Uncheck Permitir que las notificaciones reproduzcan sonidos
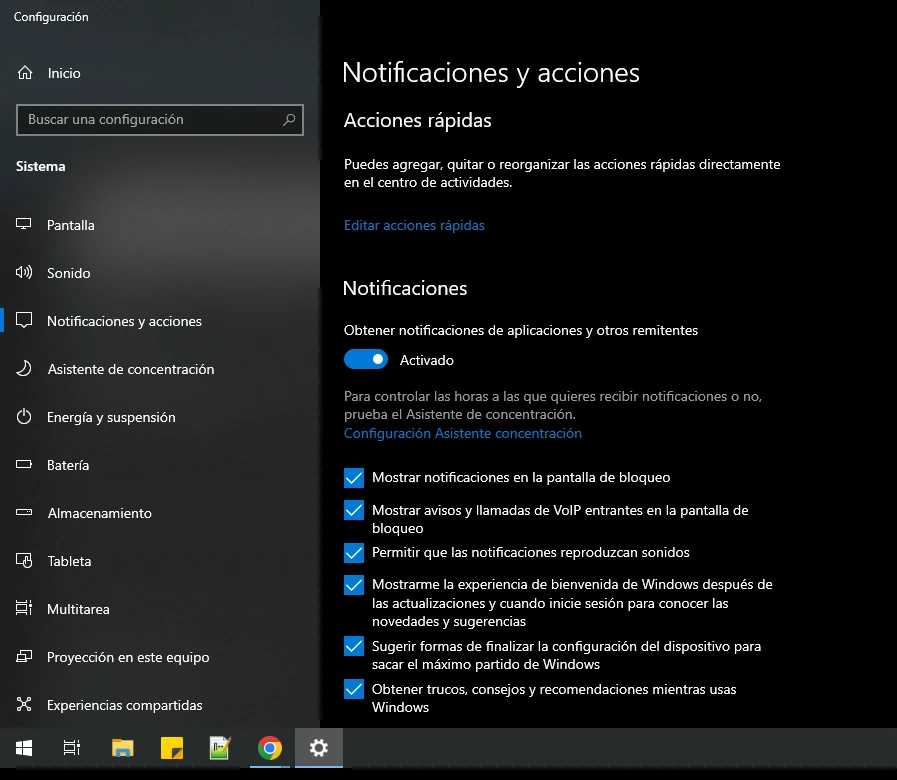 354,552
